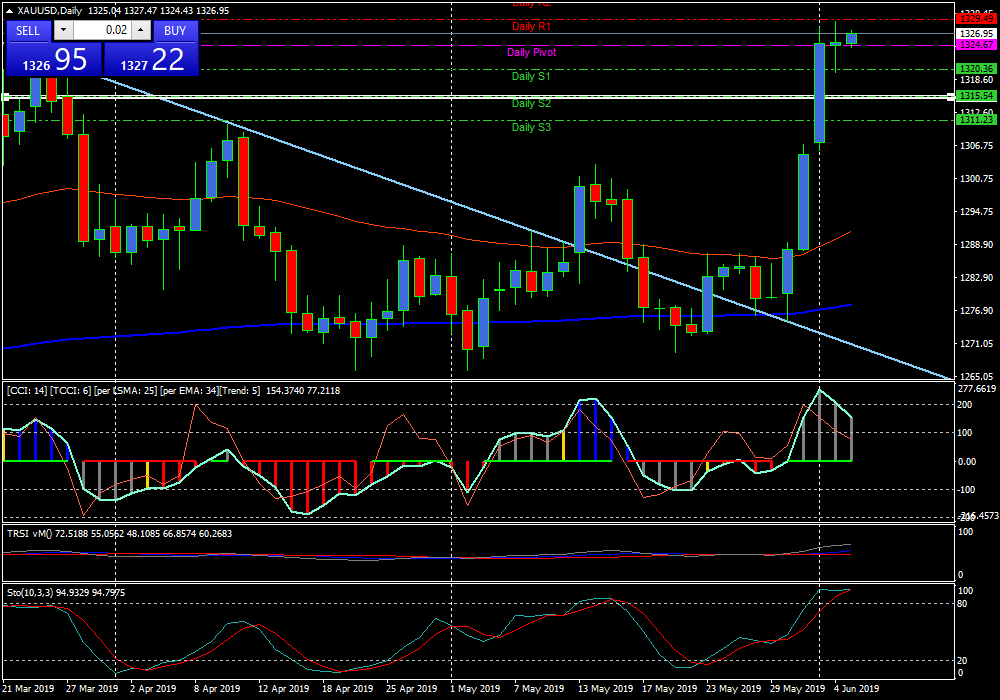Click the red 1329.49 price tag
This screenshot has width=1000, height=700.
(974, 19)
